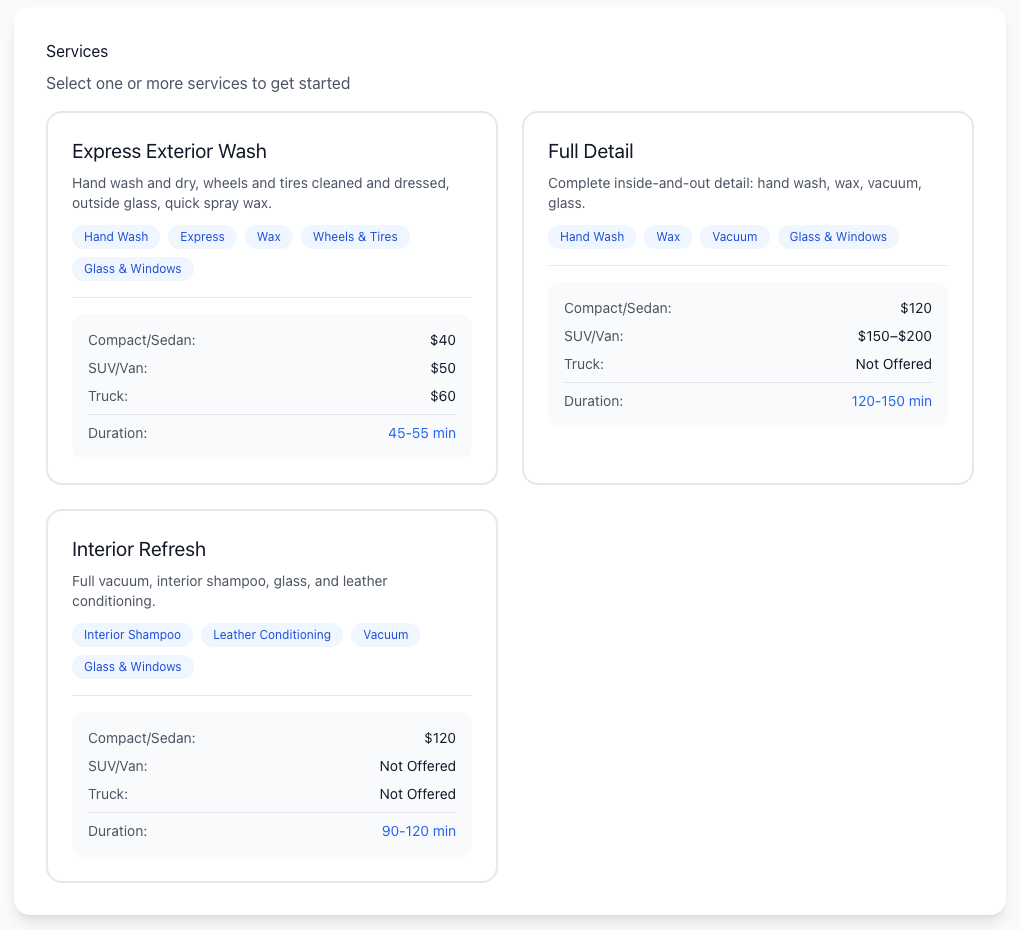Click Interior Refresh SUV/Van Not Offered value
The image size is (1020, 930).
(x=418, y=766)
